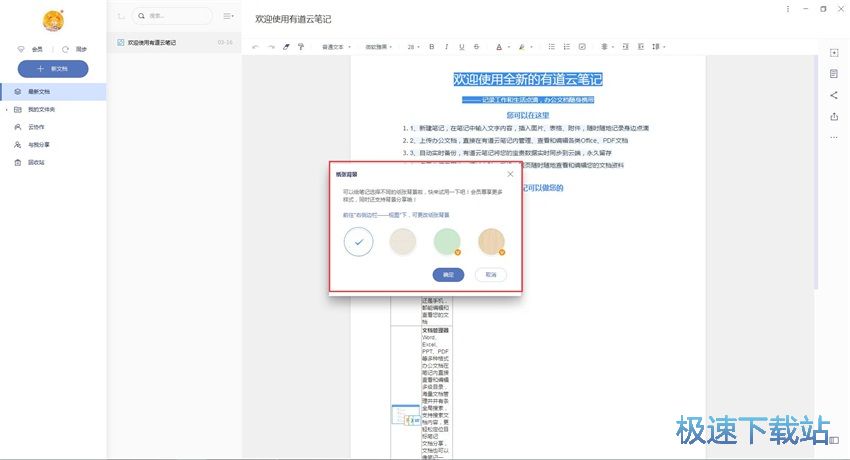The height and width of the screenshot is (460, 850).
Task: Open the line spacing dropdown
Action: tap(658, 47)
